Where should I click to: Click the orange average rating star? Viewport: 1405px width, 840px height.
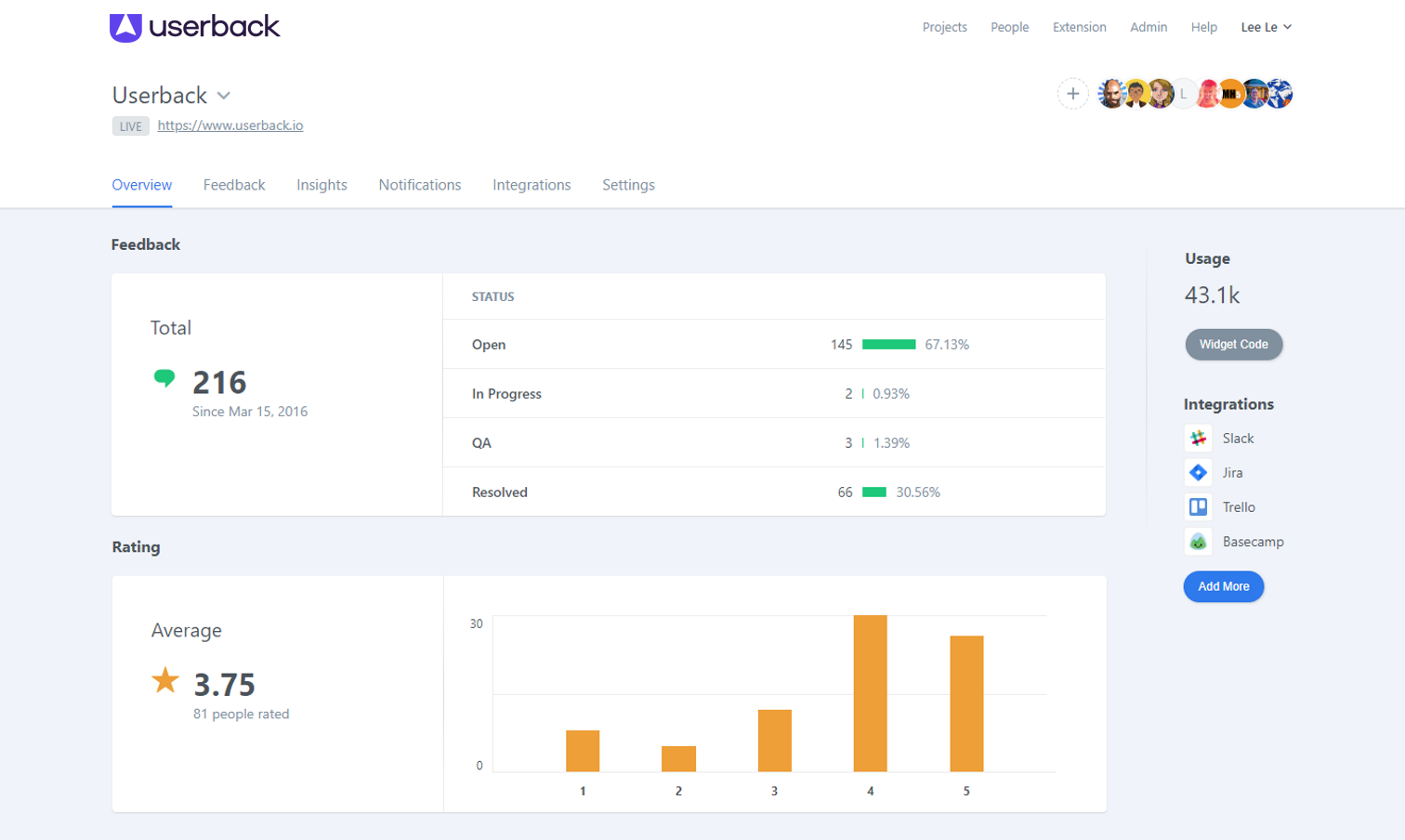(x=165, y=680)
